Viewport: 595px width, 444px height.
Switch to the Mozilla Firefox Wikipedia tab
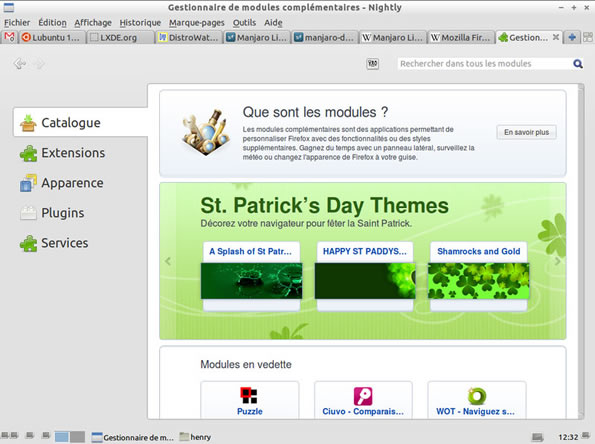pos(461,37)
